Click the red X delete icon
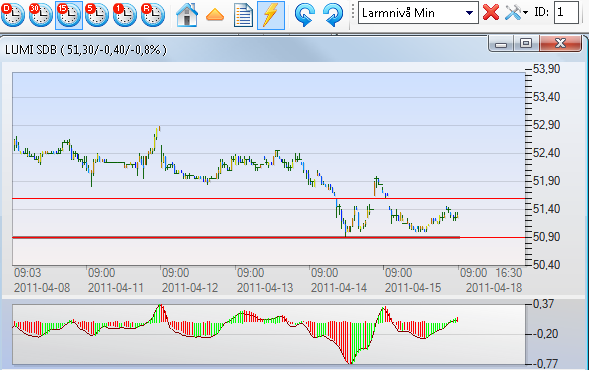The width and height of the screenshot is (589, 370). (491, 12)
